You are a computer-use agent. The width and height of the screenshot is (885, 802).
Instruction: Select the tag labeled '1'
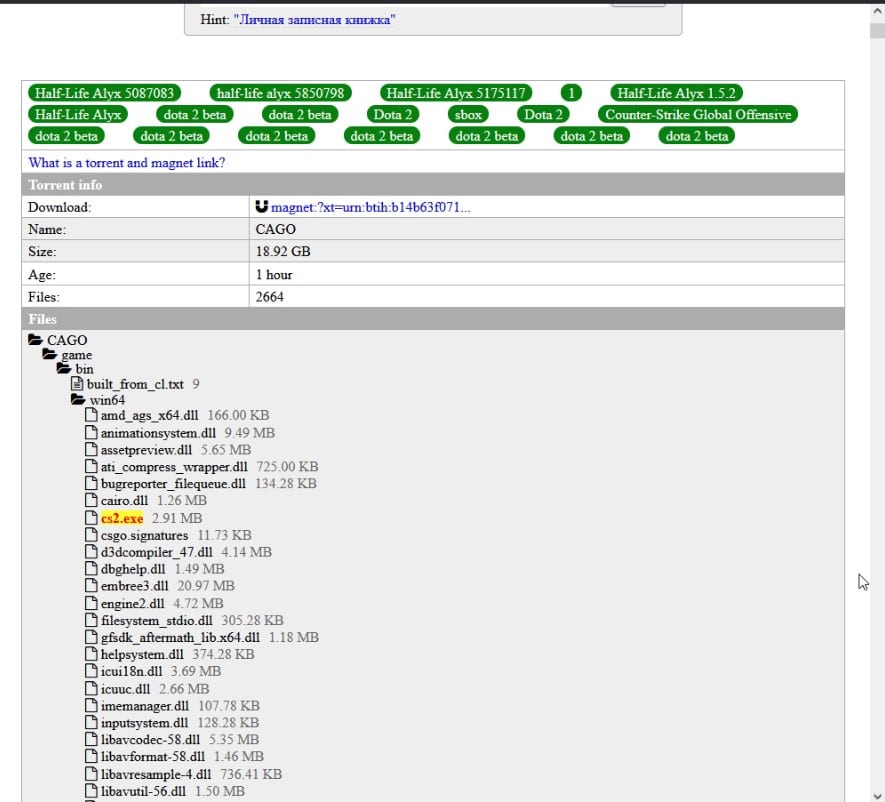coord(571,93)
